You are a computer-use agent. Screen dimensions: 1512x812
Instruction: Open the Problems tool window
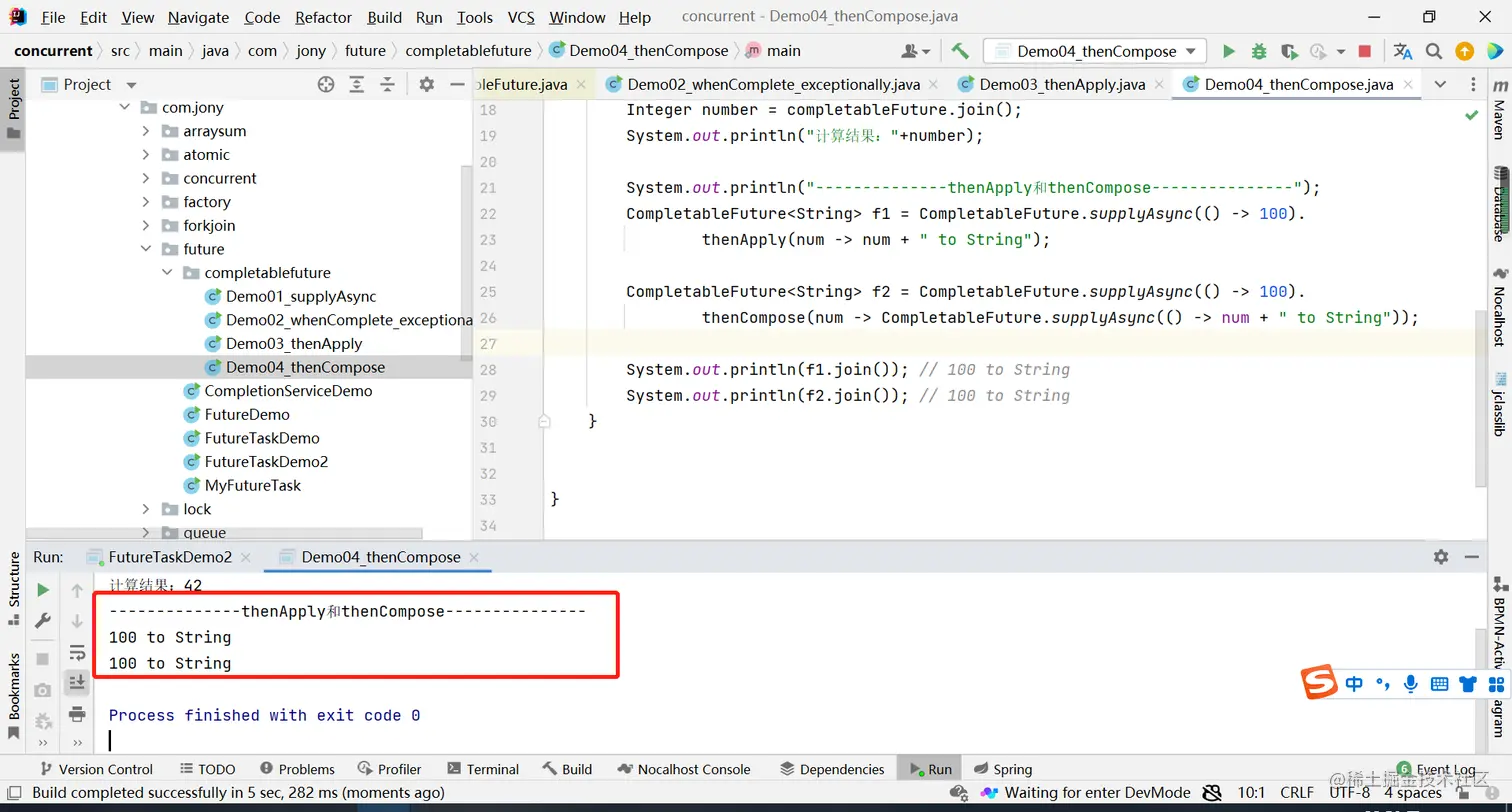(x=297, y=769)
